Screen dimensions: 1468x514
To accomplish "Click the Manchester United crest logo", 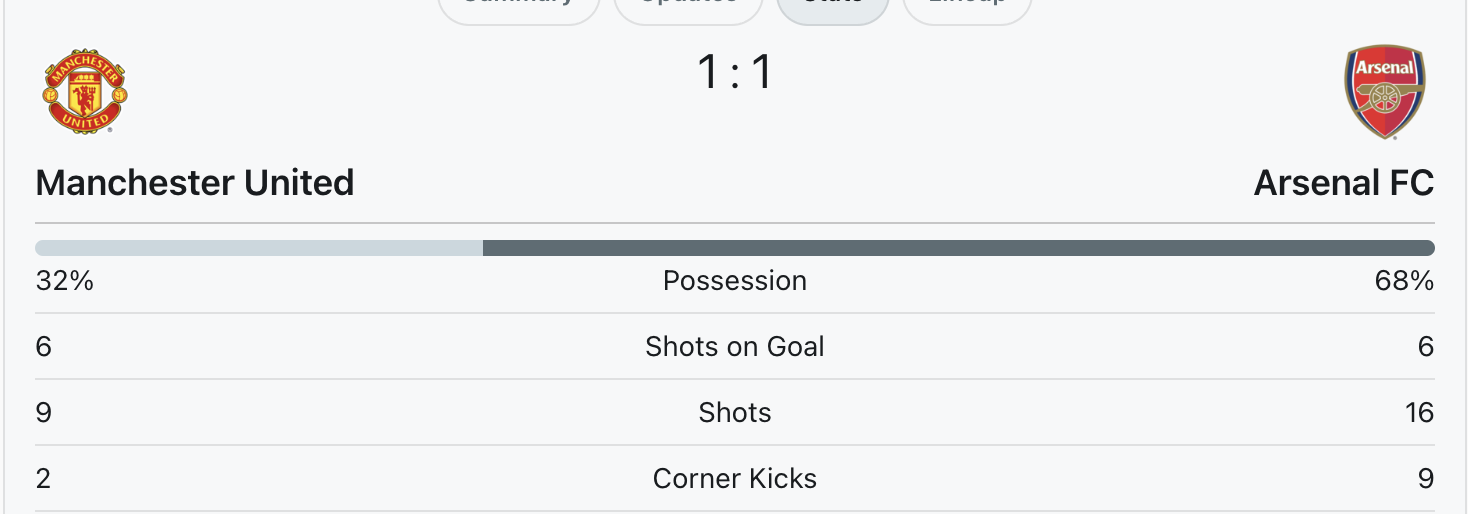I will tap(85, 91).
